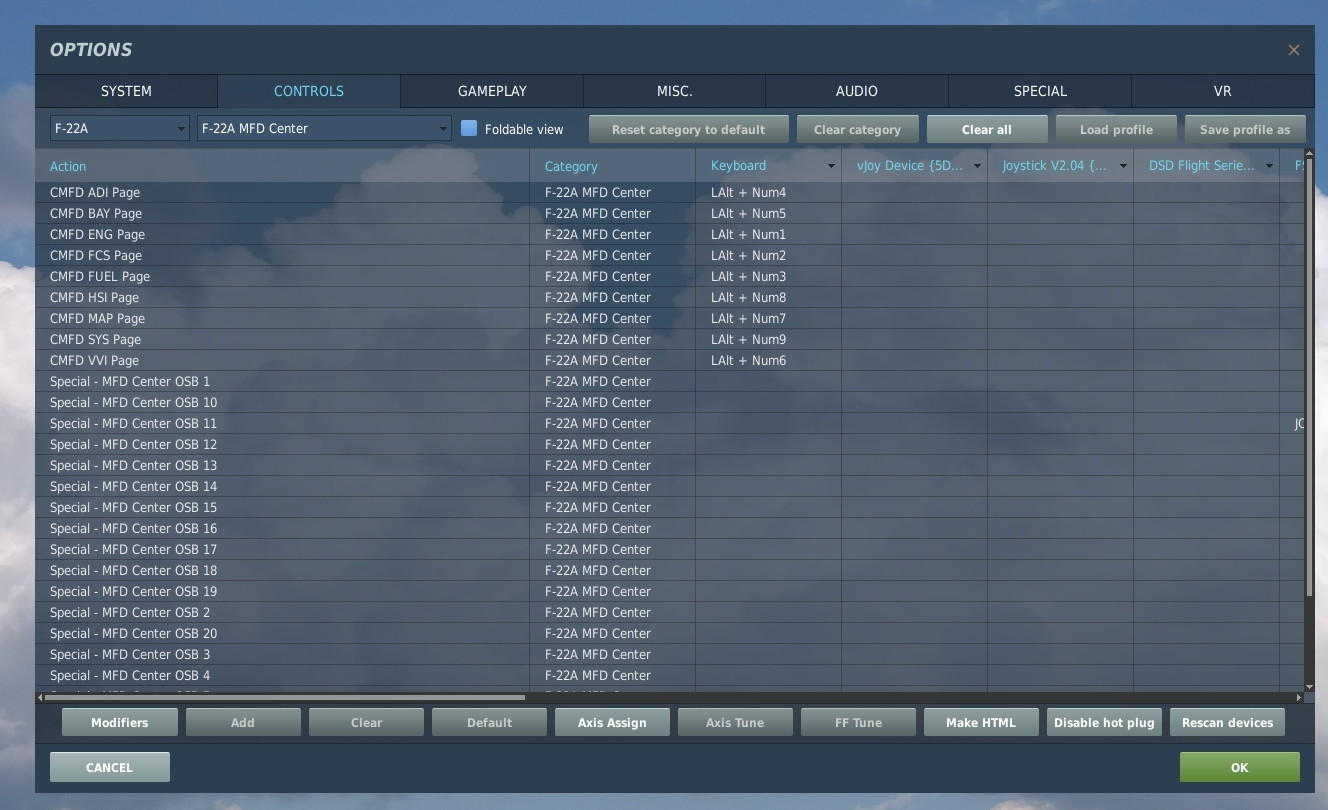Confirm settings with the OK button
Viewport: 1328px width, 810px height.
[1240, 767]
